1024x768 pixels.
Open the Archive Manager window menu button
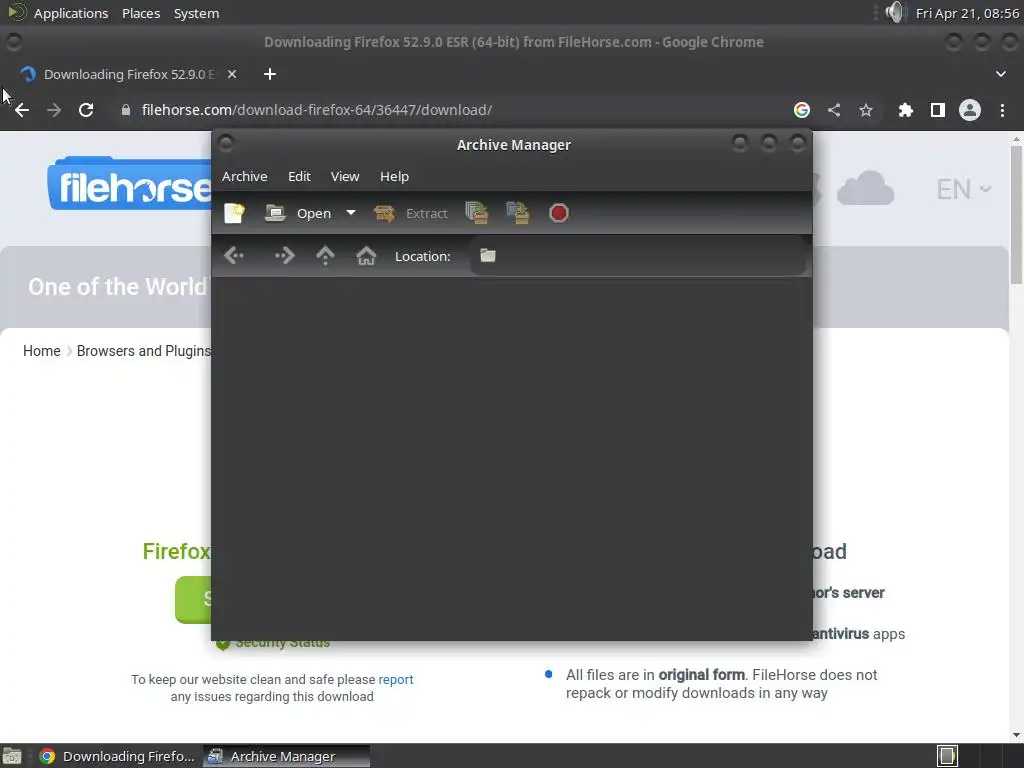(x=226, y=144)
